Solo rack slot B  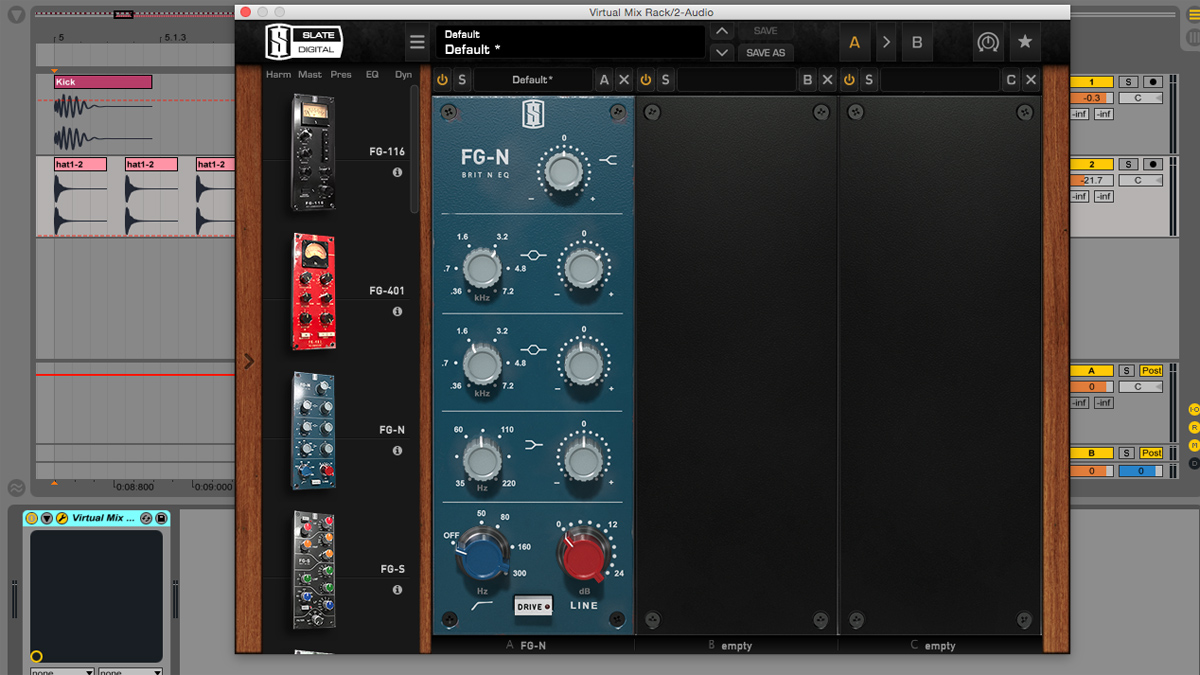[x=665, y=80]
